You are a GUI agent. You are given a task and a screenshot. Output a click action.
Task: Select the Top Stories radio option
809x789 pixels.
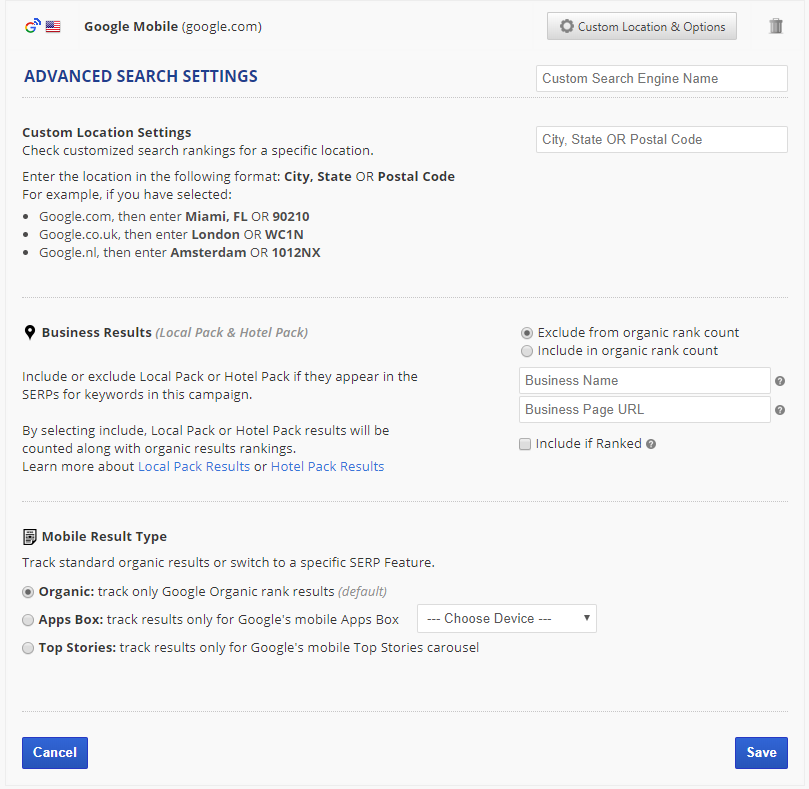point(29,648)
